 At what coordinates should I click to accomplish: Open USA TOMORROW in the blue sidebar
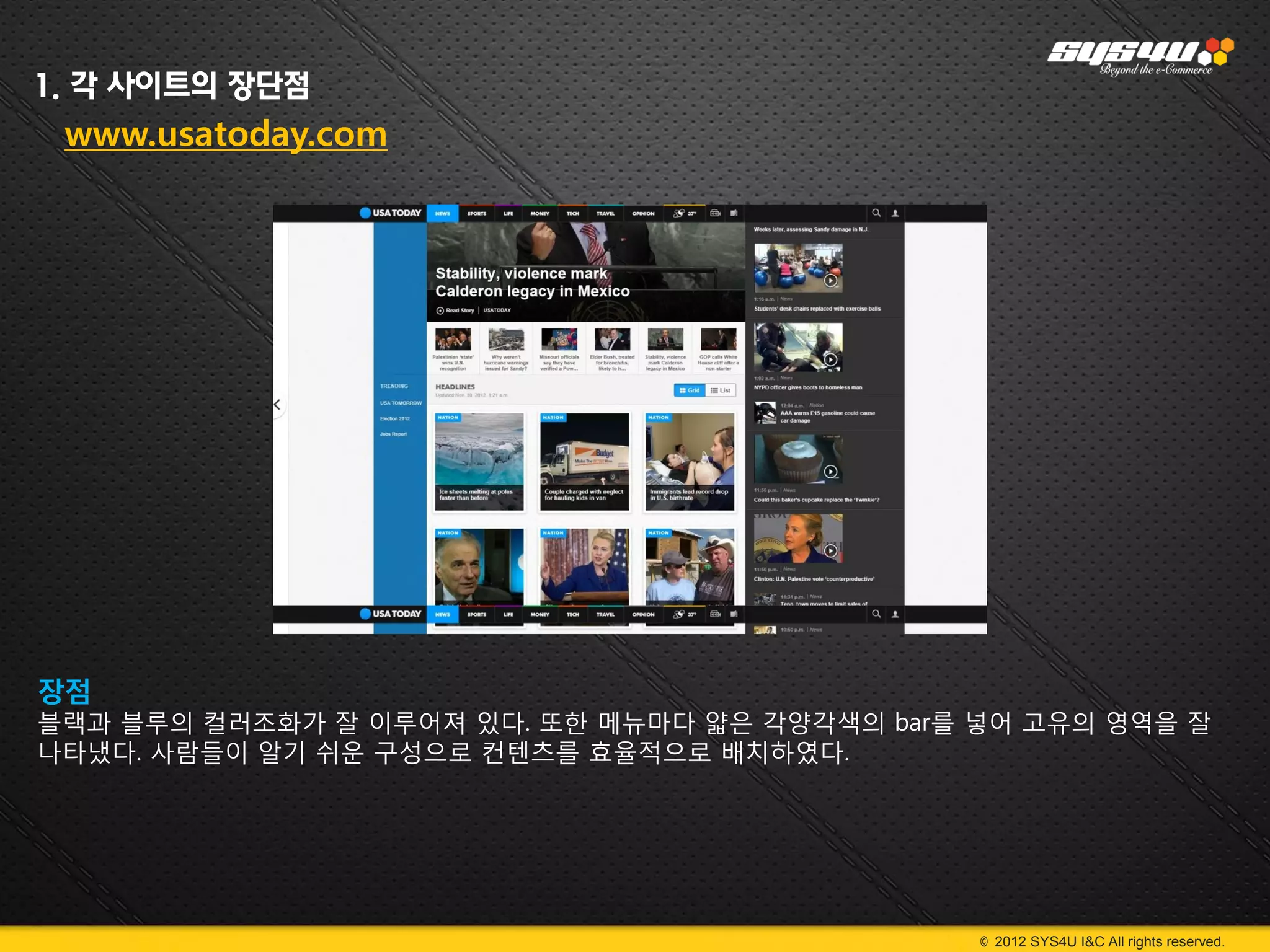click(x=401, y=403)
